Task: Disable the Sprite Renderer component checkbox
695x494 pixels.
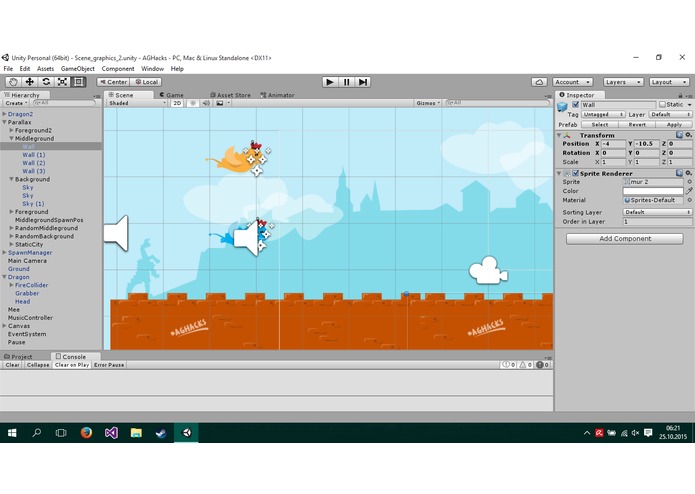Action: 575,173
